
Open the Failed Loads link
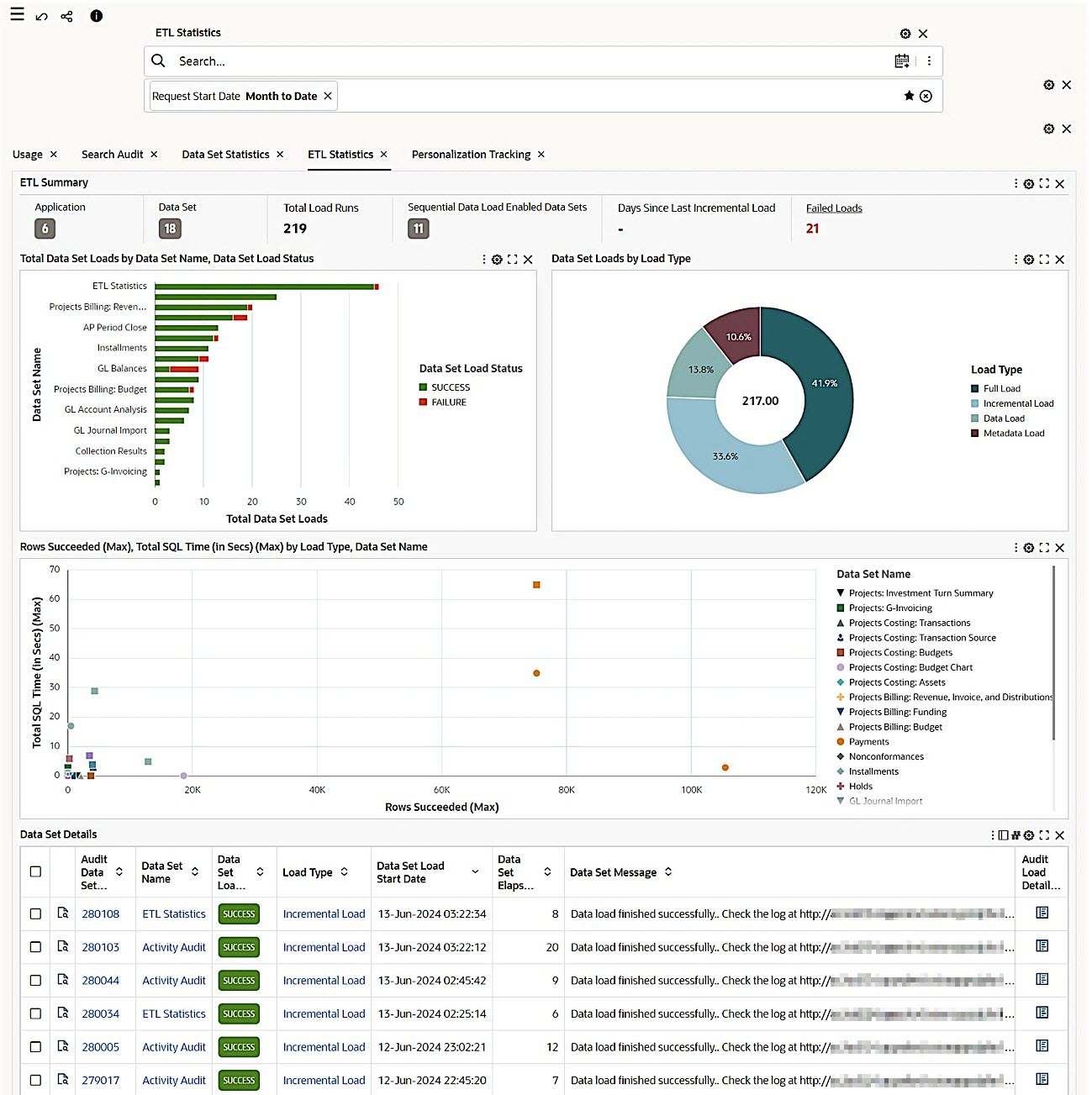(834, 208)
